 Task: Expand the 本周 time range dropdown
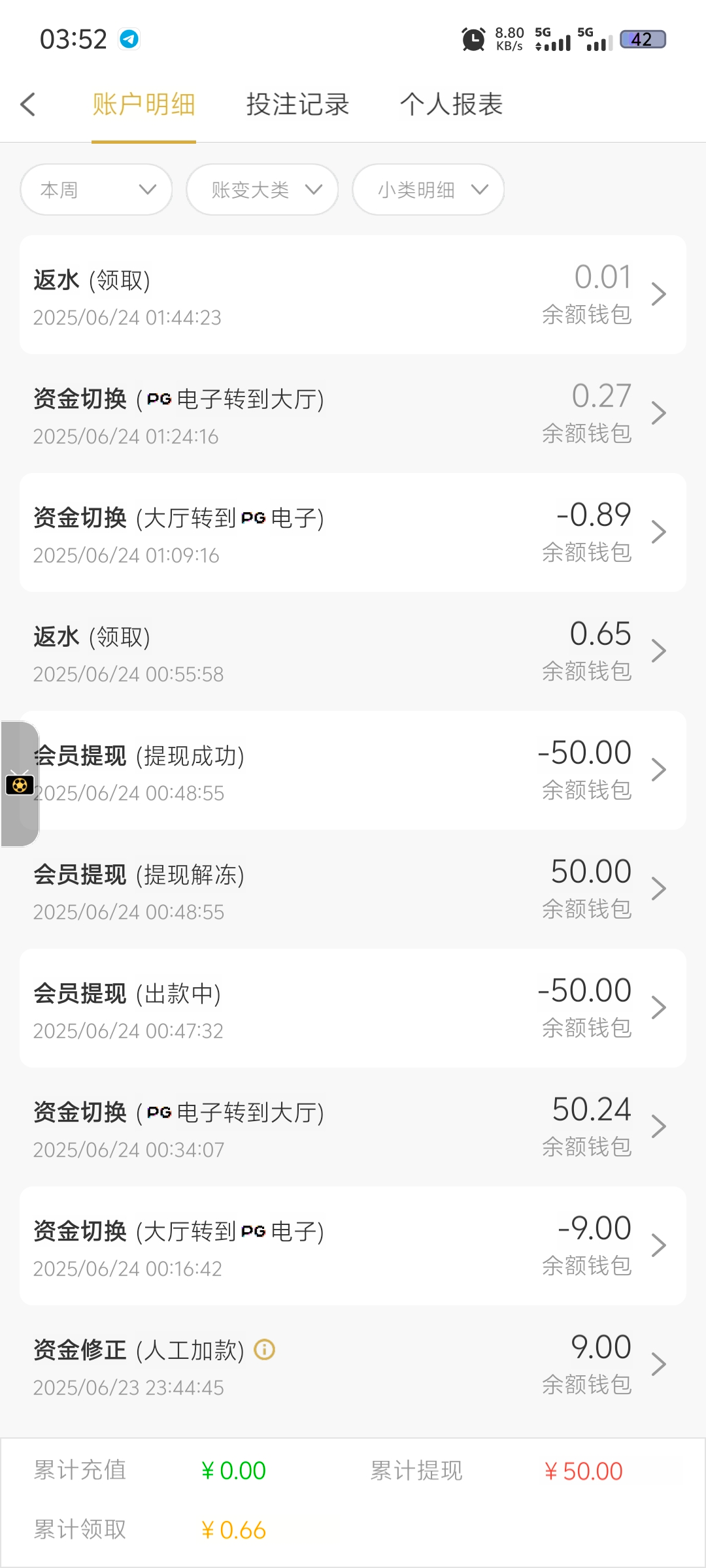[97, 189]
